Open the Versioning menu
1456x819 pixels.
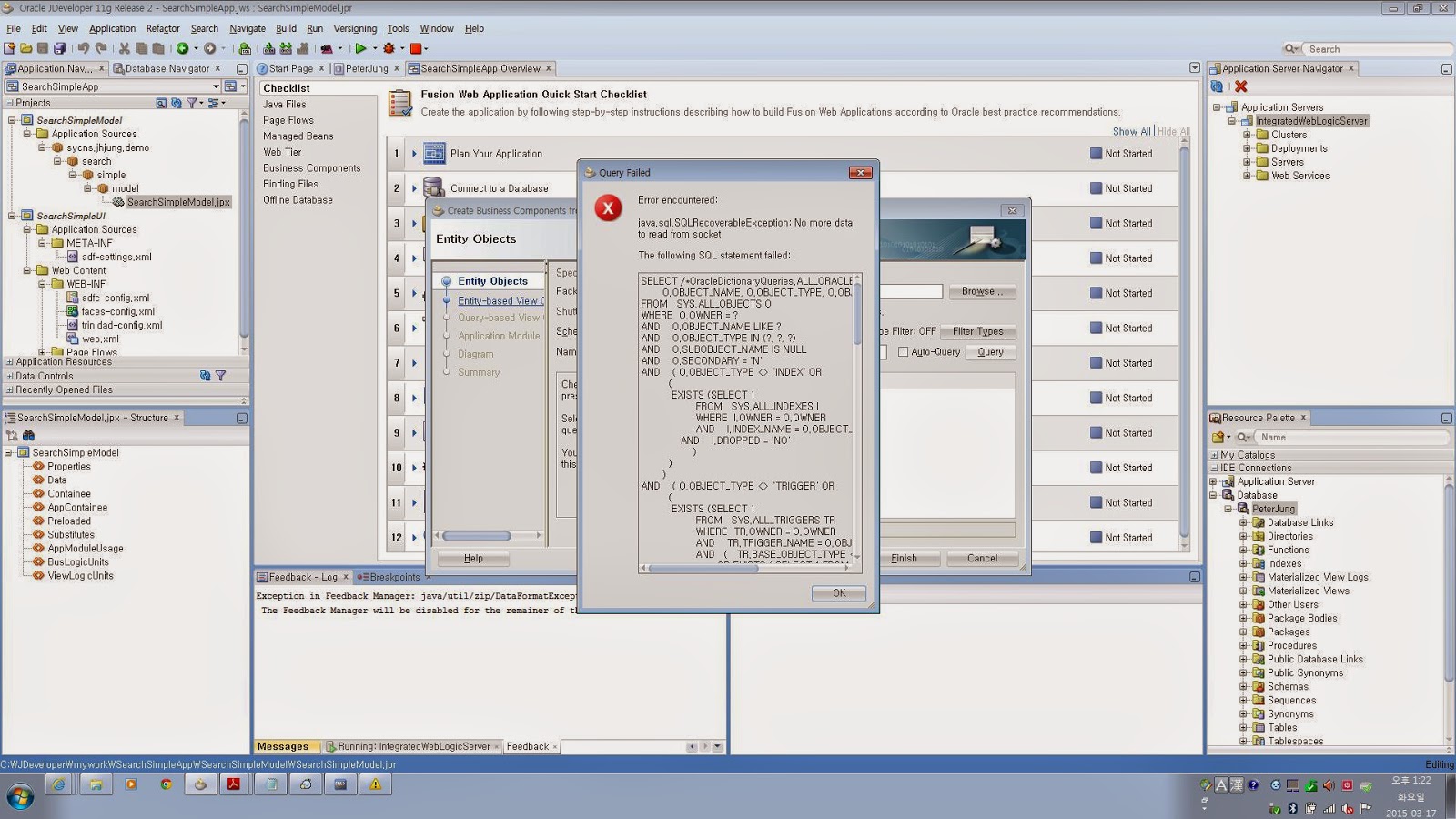(355, 28)
